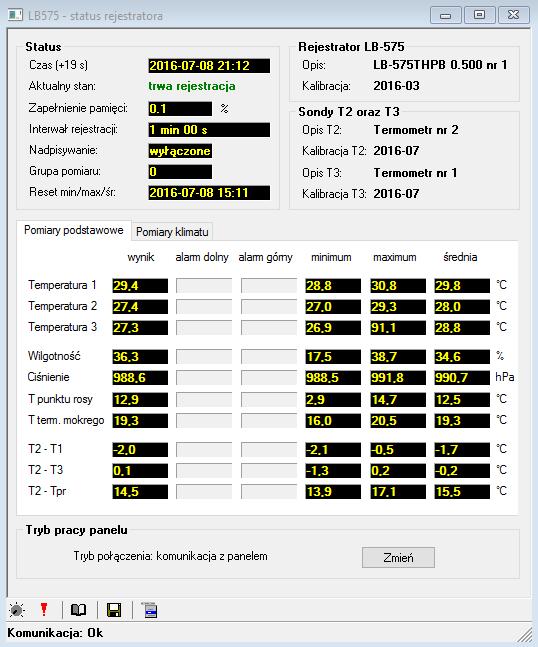Screen dimensions: 538x647
Task: Click Temperatura 3 maximum value 91.1
Action: (398, 328)
